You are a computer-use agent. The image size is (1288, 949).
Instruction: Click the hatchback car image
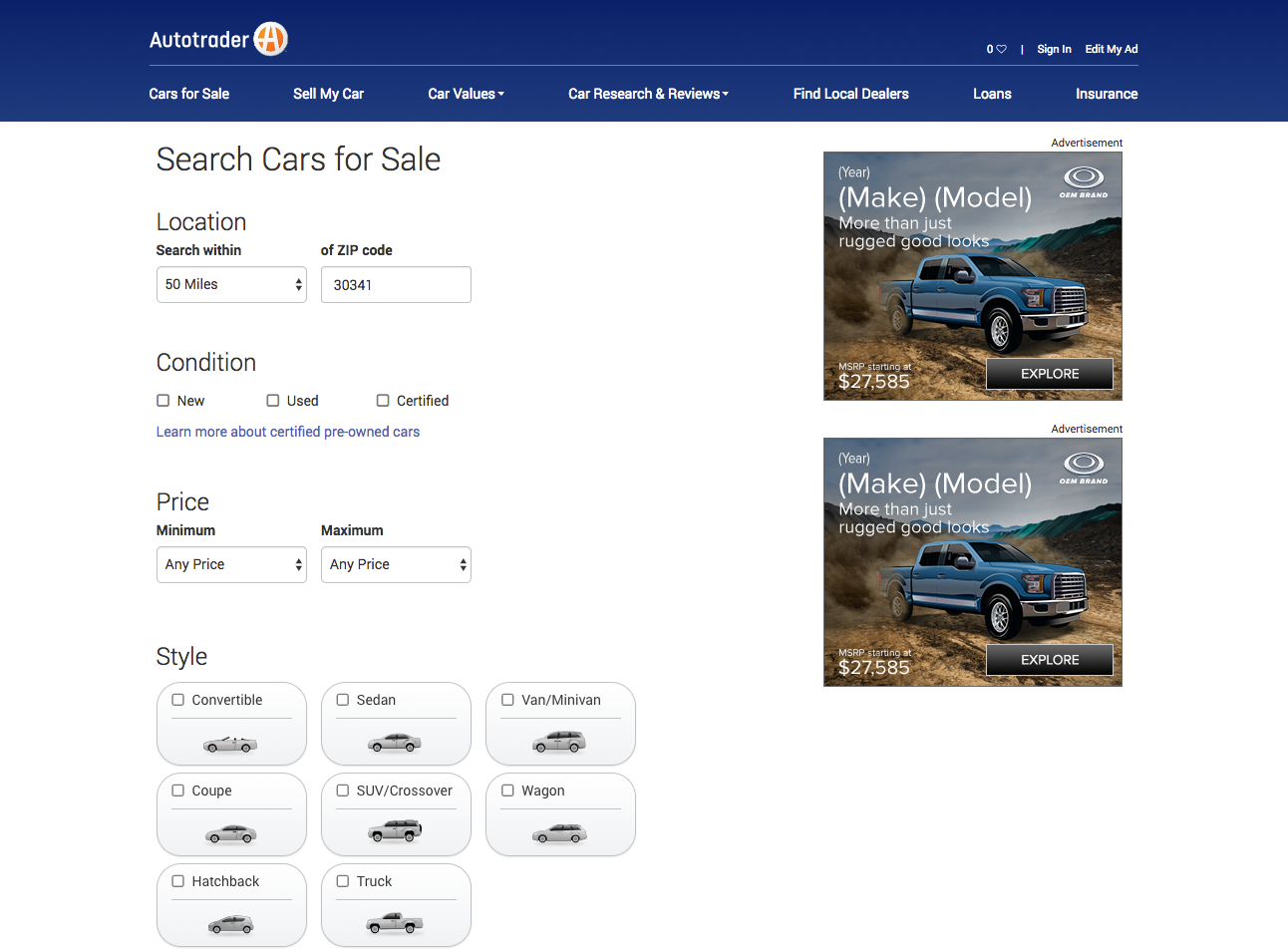pos(230,925)
